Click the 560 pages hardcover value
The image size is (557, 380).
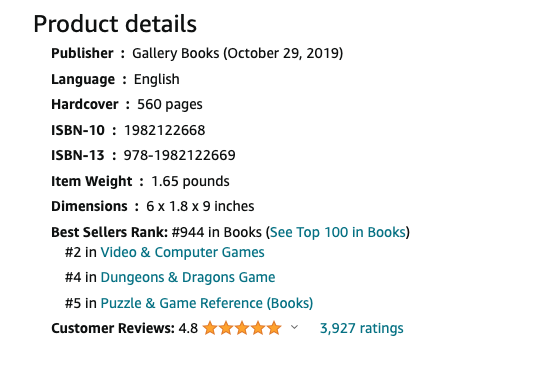[170, 105]
